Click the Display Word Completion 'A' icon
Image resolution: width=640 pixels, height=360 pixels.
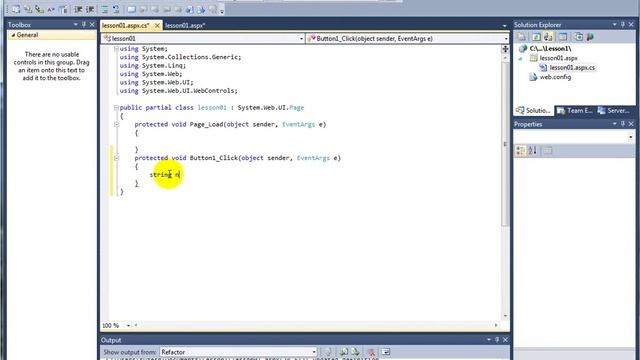pyautogui.click(x=51, y=9)
